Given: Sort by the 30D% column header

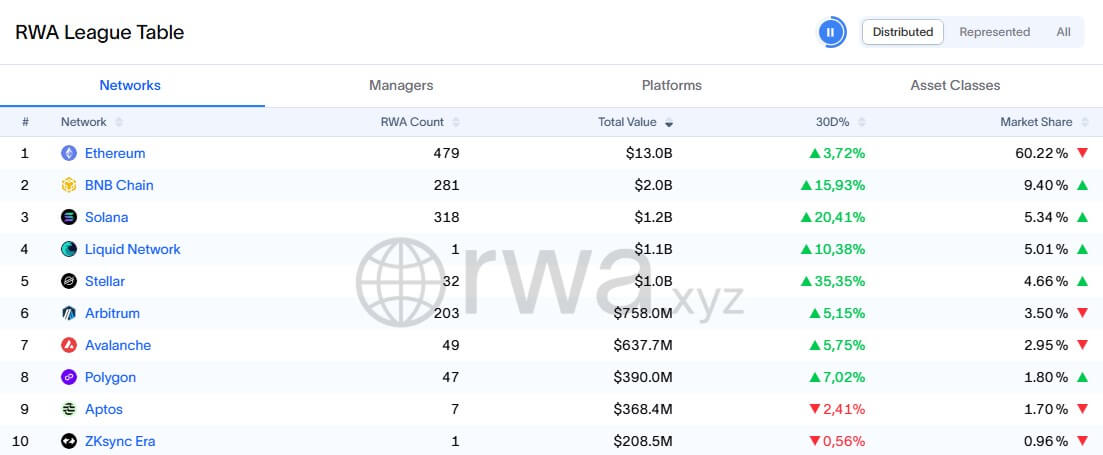Looking at the screenshot, I should coord(832,122).
